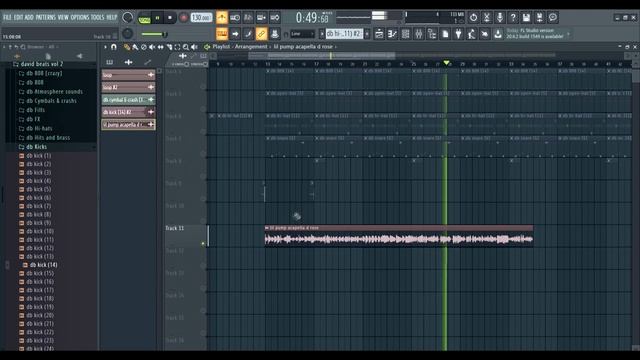Click the save project floppy disk icon
Viewport: 640px width, 360px height.
pos(526,18)
